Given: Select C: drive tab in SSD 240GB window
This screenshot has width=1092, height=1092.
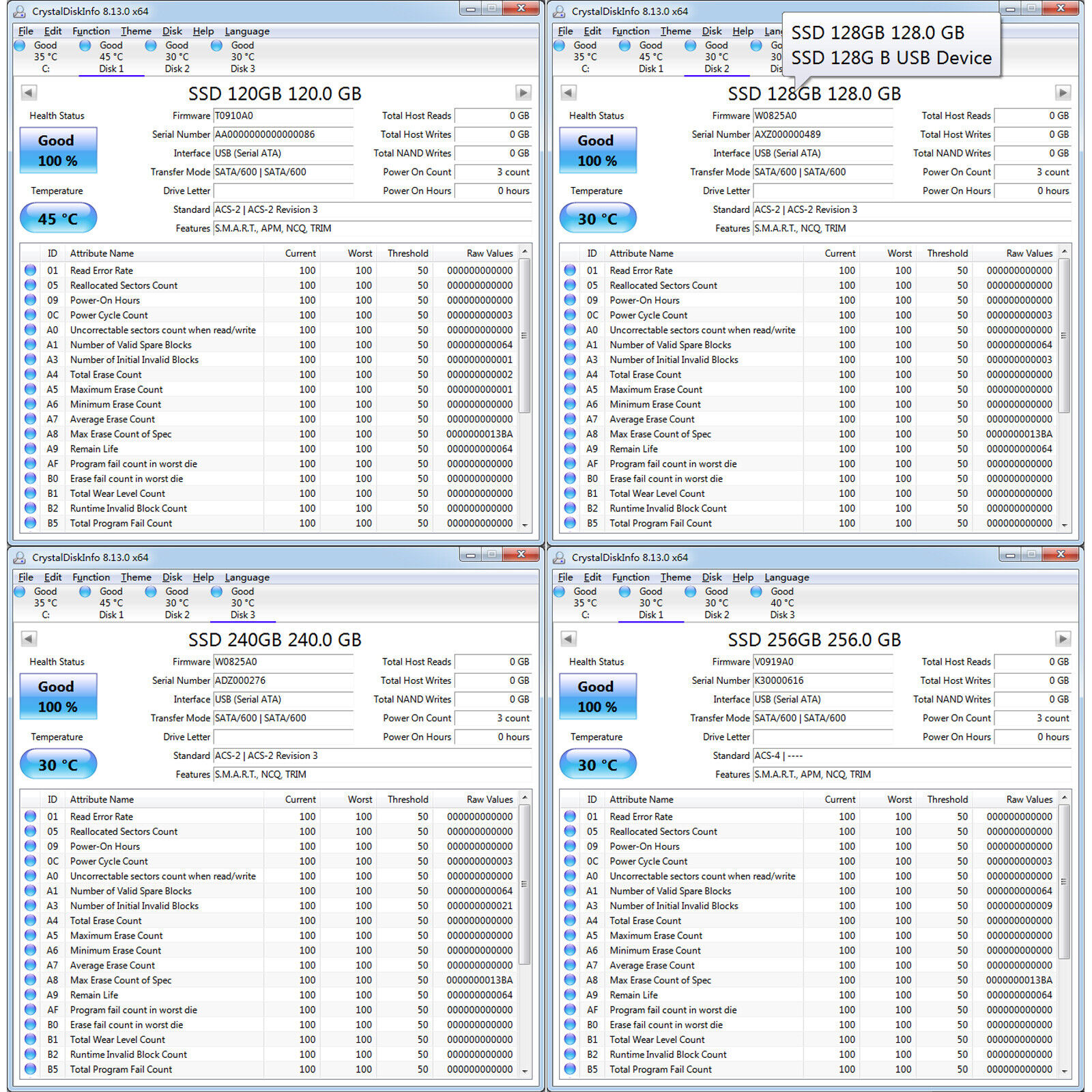Looking at the screenshot, I should click(x=46, y=603).
